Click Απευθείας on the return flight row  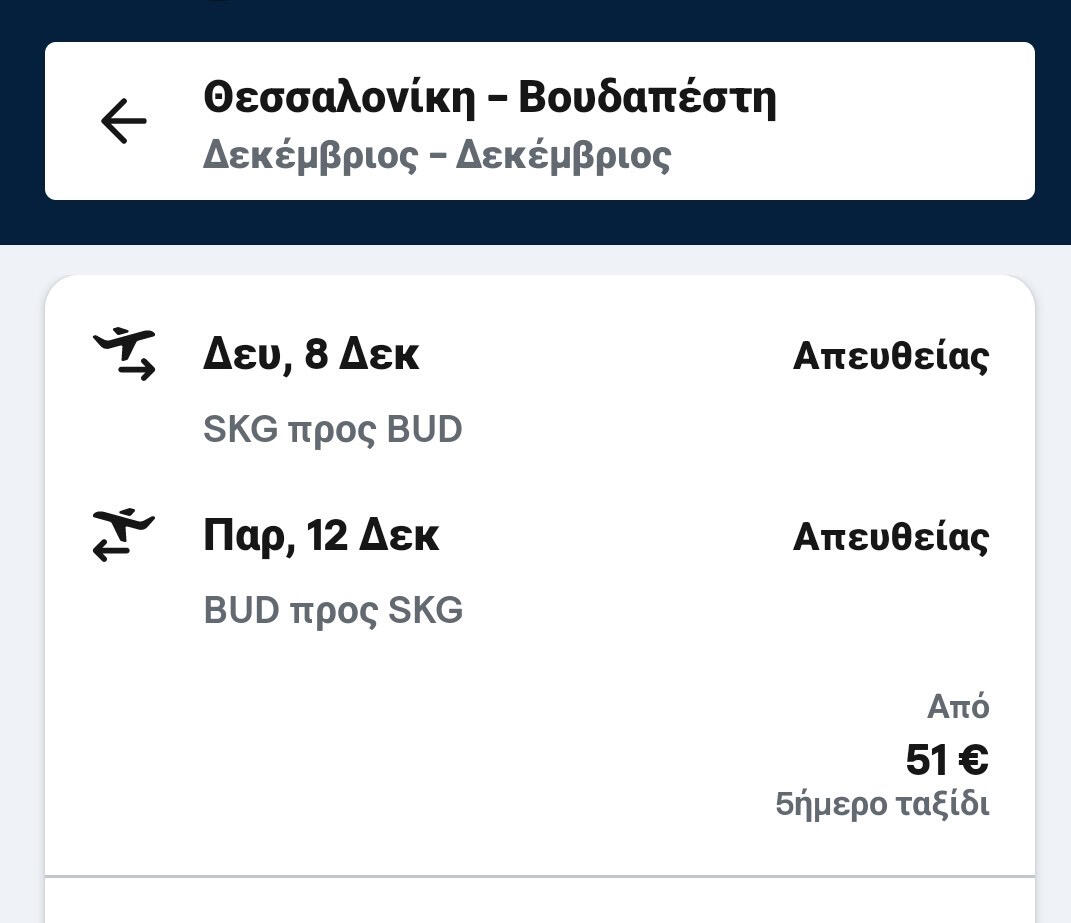coord(890,537)
